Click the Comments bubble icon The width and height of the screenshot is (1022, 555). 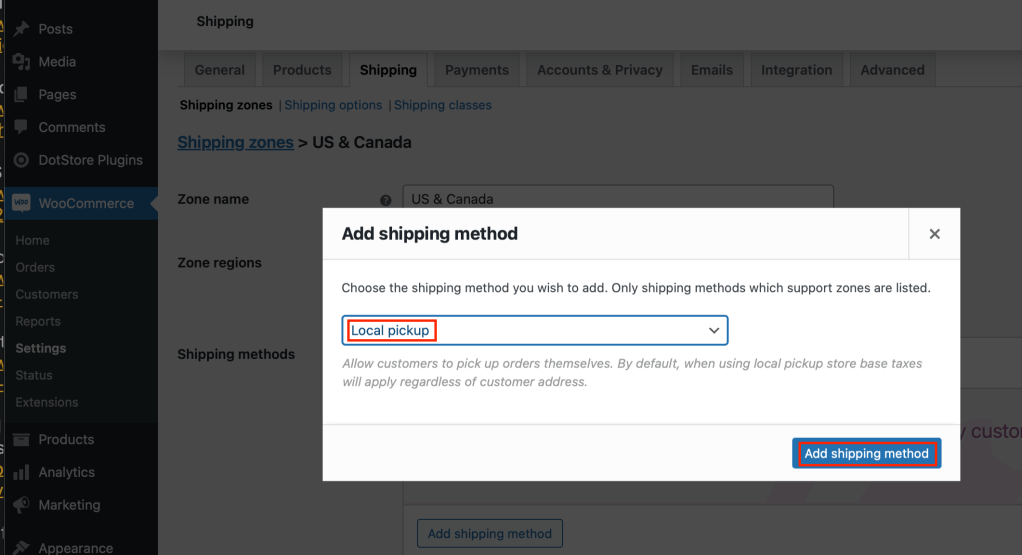click(22, 127)
